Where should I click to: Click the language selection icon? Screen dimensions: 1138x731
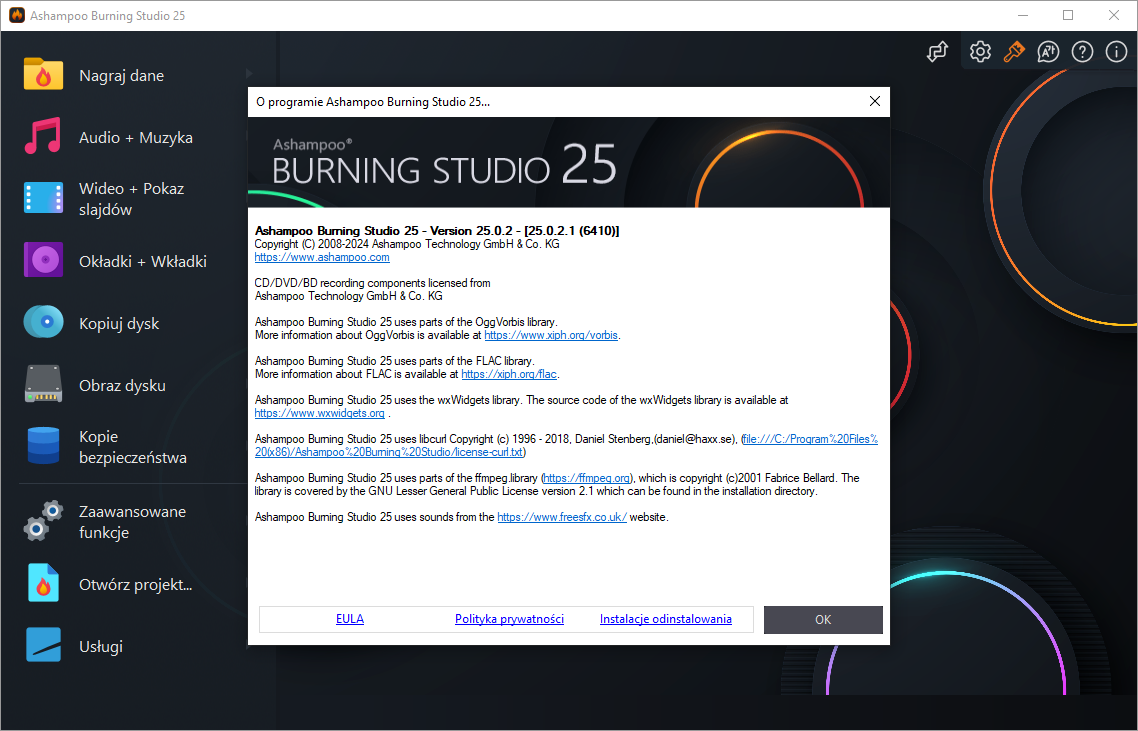point(1048,52)
